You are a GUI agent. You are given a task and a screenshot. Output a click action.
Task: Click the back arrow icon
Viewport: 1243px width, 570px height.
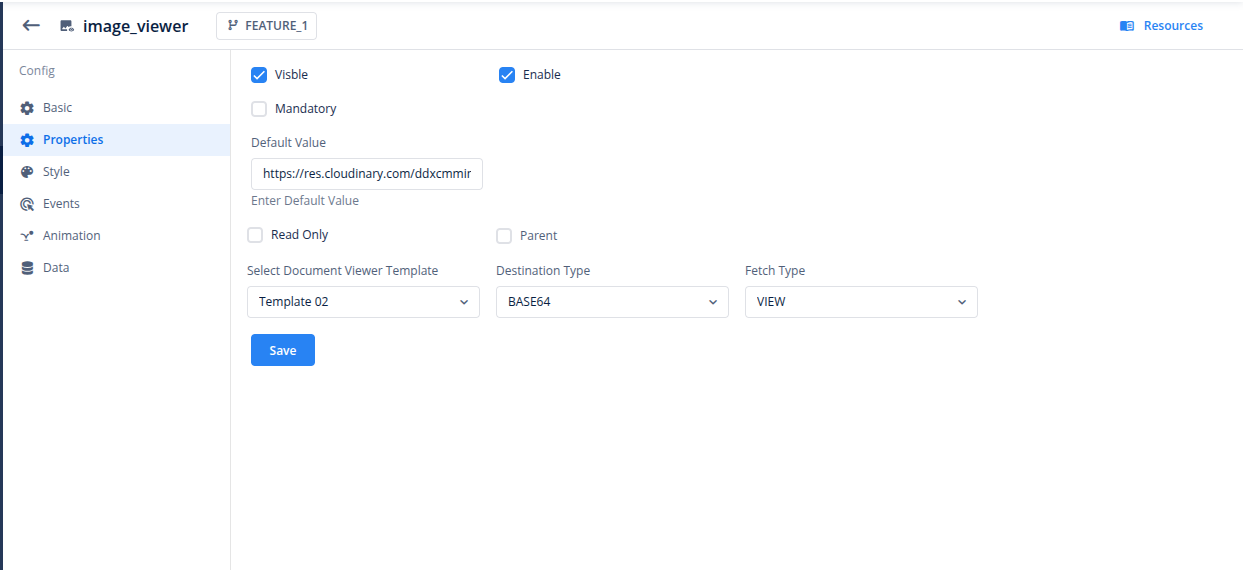tap(31, 26)
